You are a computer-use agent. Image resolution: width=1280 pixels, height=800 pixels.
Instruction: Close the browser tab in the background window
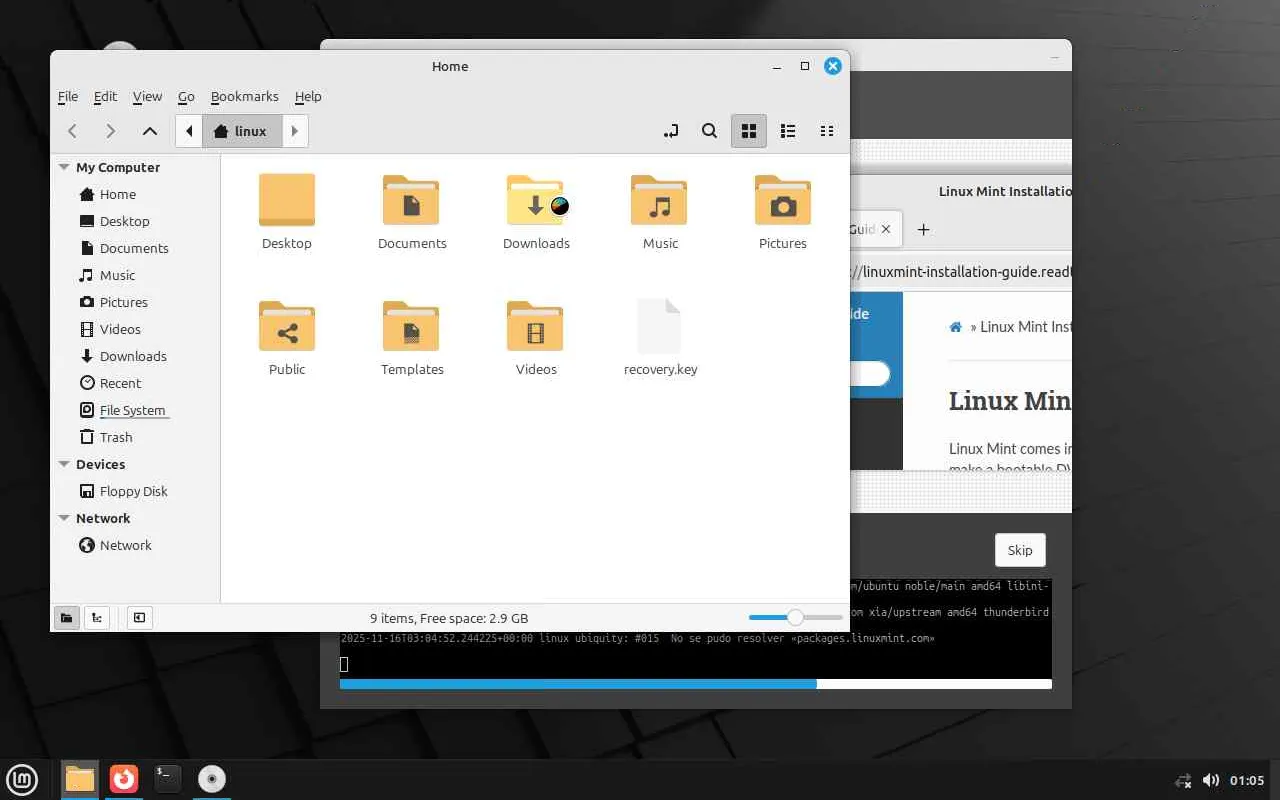tap(886, 229)
